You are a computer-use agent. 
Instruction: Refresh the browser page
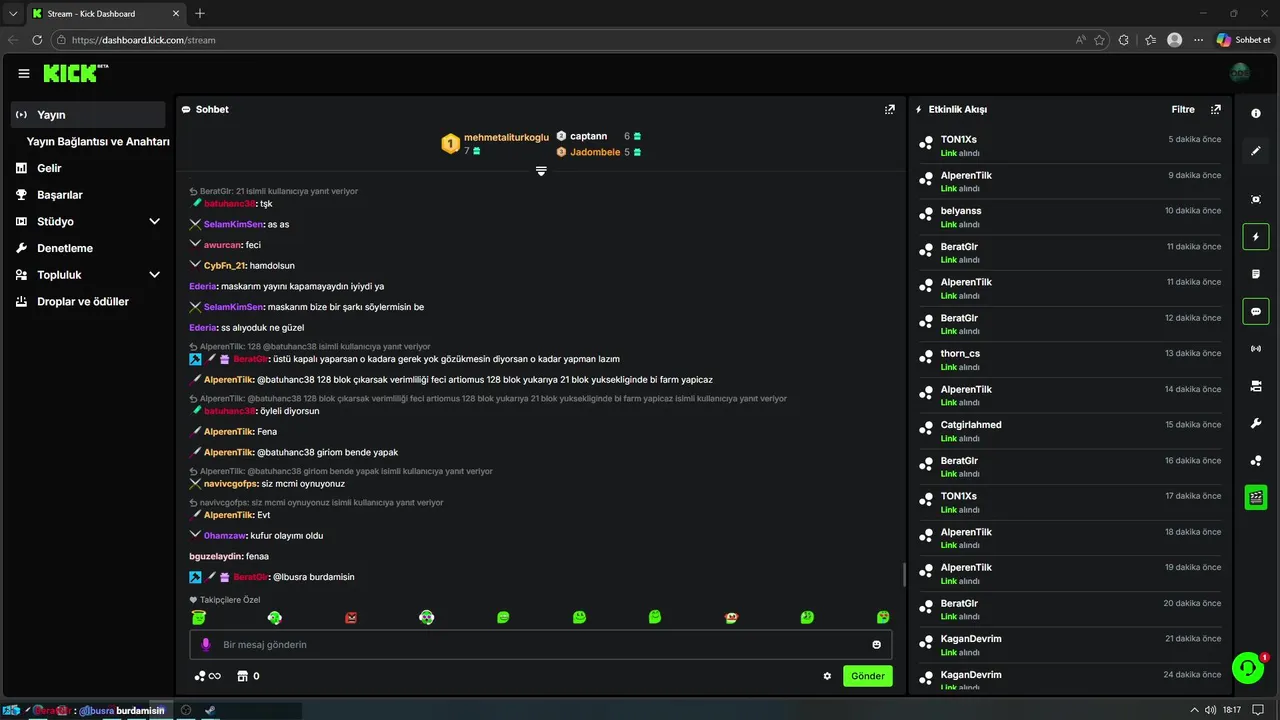(37, 40)
